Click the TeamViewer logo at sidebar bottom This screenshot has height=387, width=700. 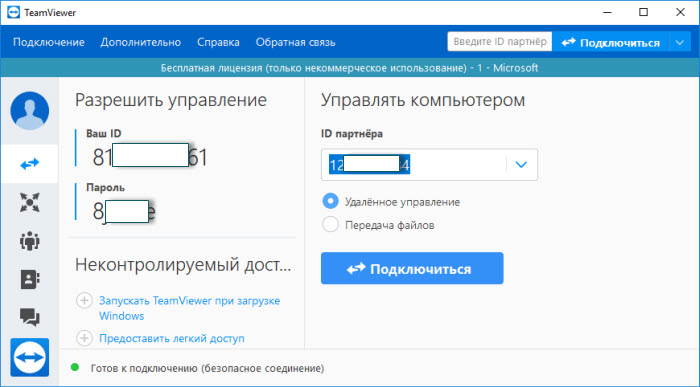29,357
